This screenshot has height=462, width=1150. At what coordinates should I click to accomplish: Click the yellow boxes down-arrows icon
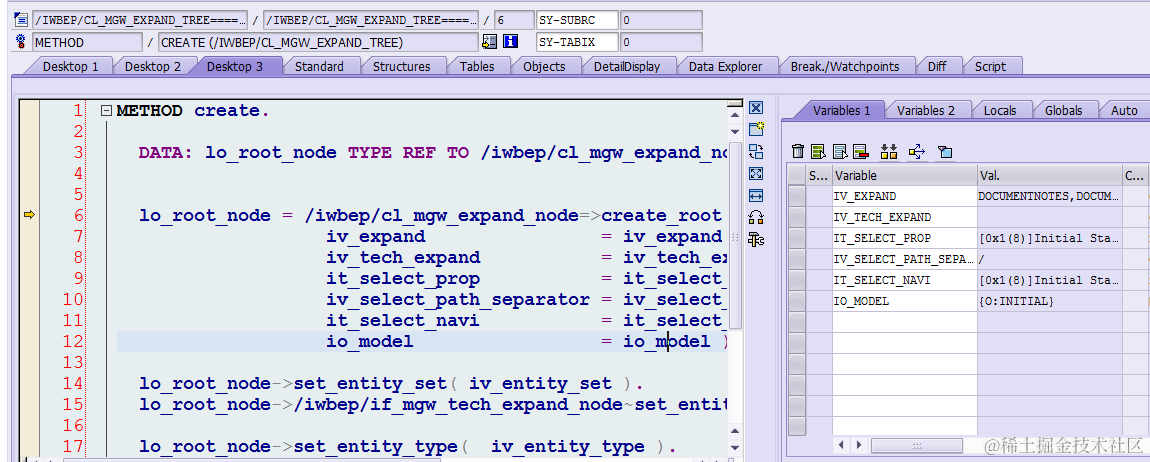point(889,152)
